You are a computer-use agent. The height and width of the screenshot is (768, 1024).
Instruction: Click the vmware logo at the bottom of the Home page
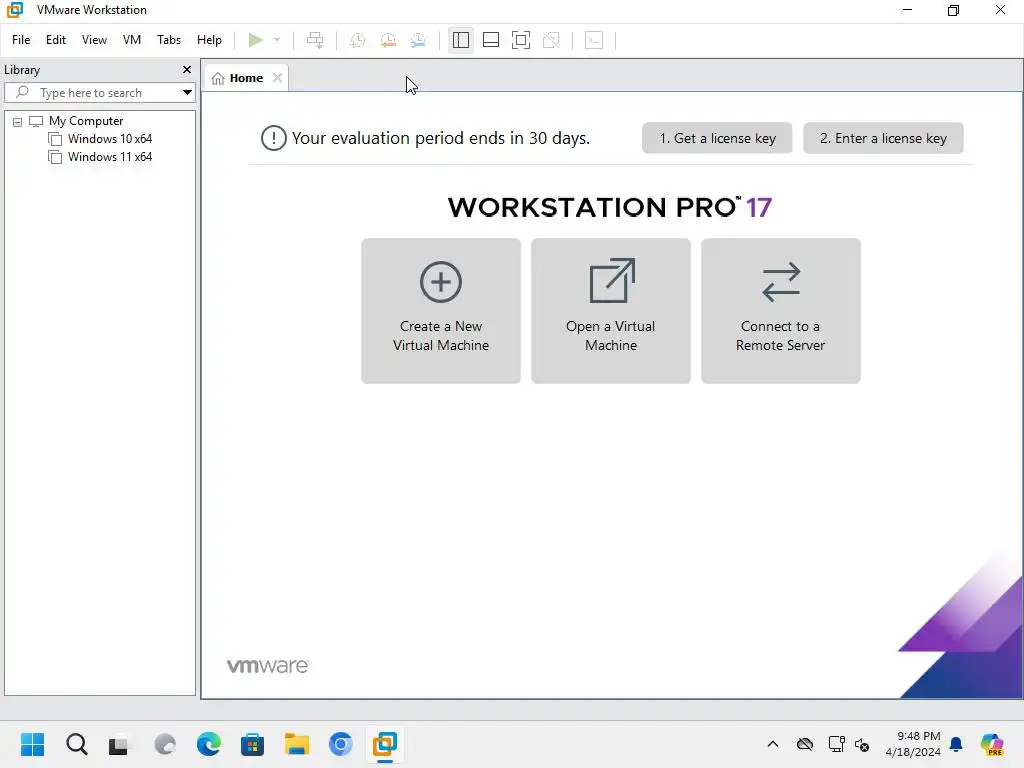[x=267, y=666]
